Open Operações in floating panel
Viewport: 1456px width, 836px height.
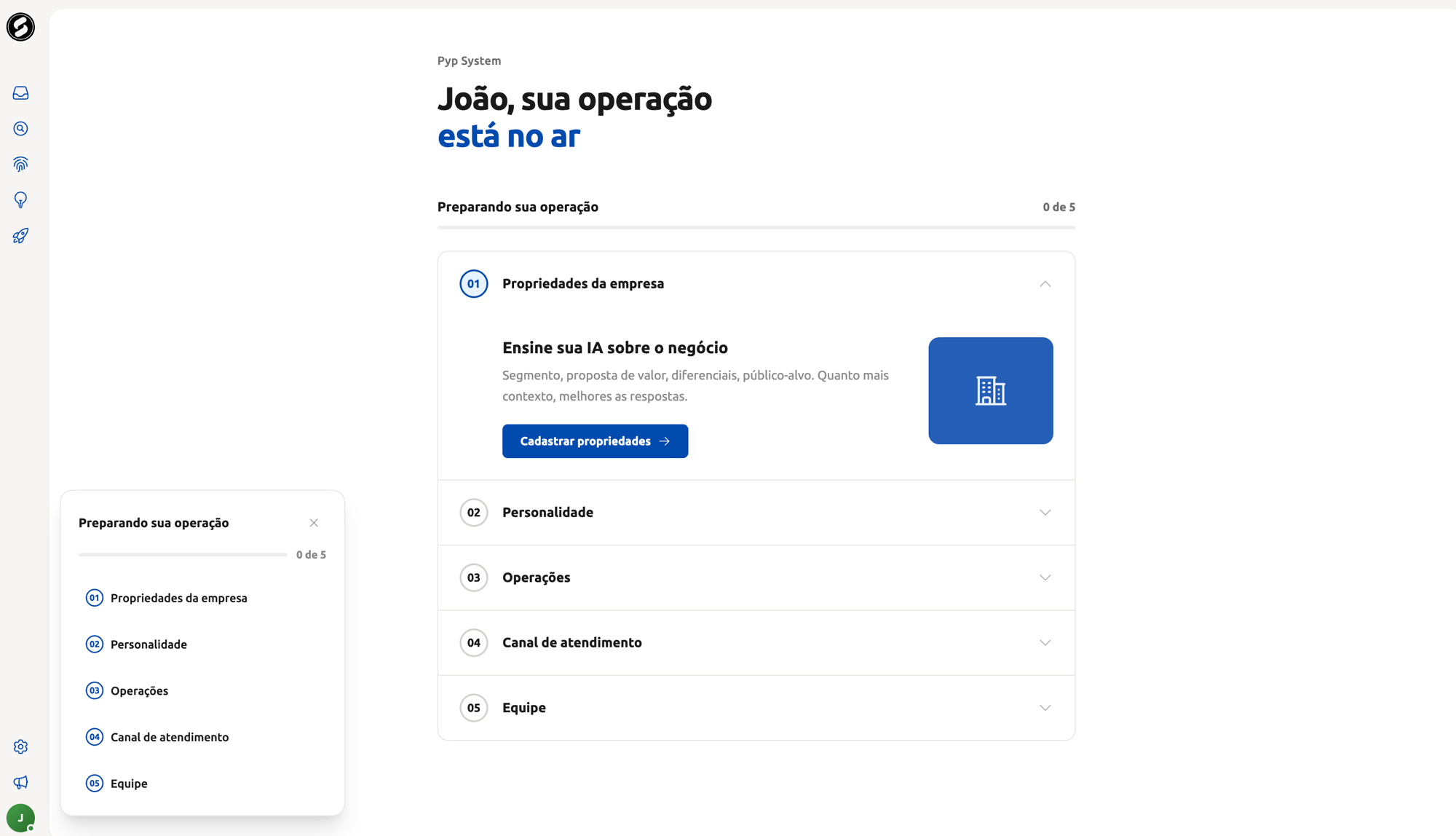coord(202,690)
